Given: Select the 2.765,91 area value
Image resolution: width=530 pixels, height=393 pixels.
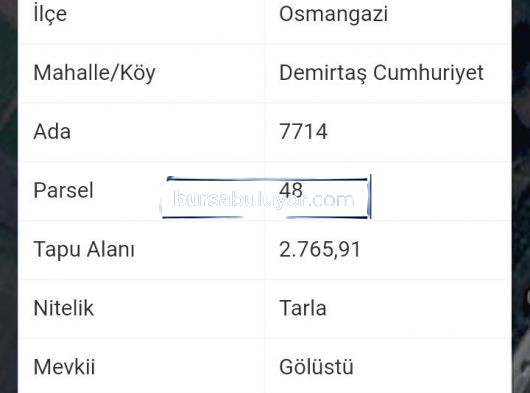Looking at the screenshot, I should (x=320, y=249).
